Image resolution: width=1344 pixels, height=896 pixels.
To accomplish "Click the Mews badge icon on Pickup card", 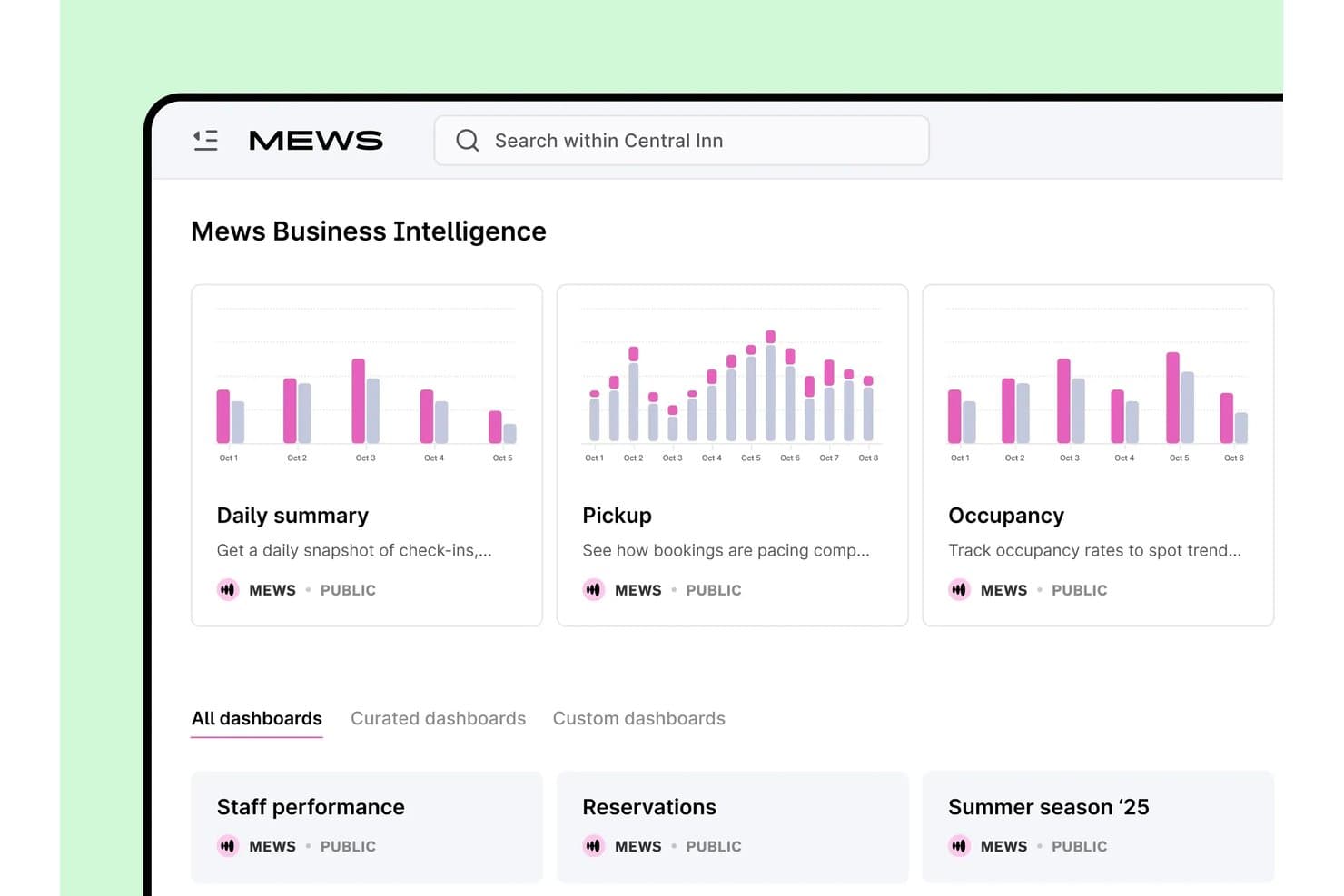I will click(594, 590).
